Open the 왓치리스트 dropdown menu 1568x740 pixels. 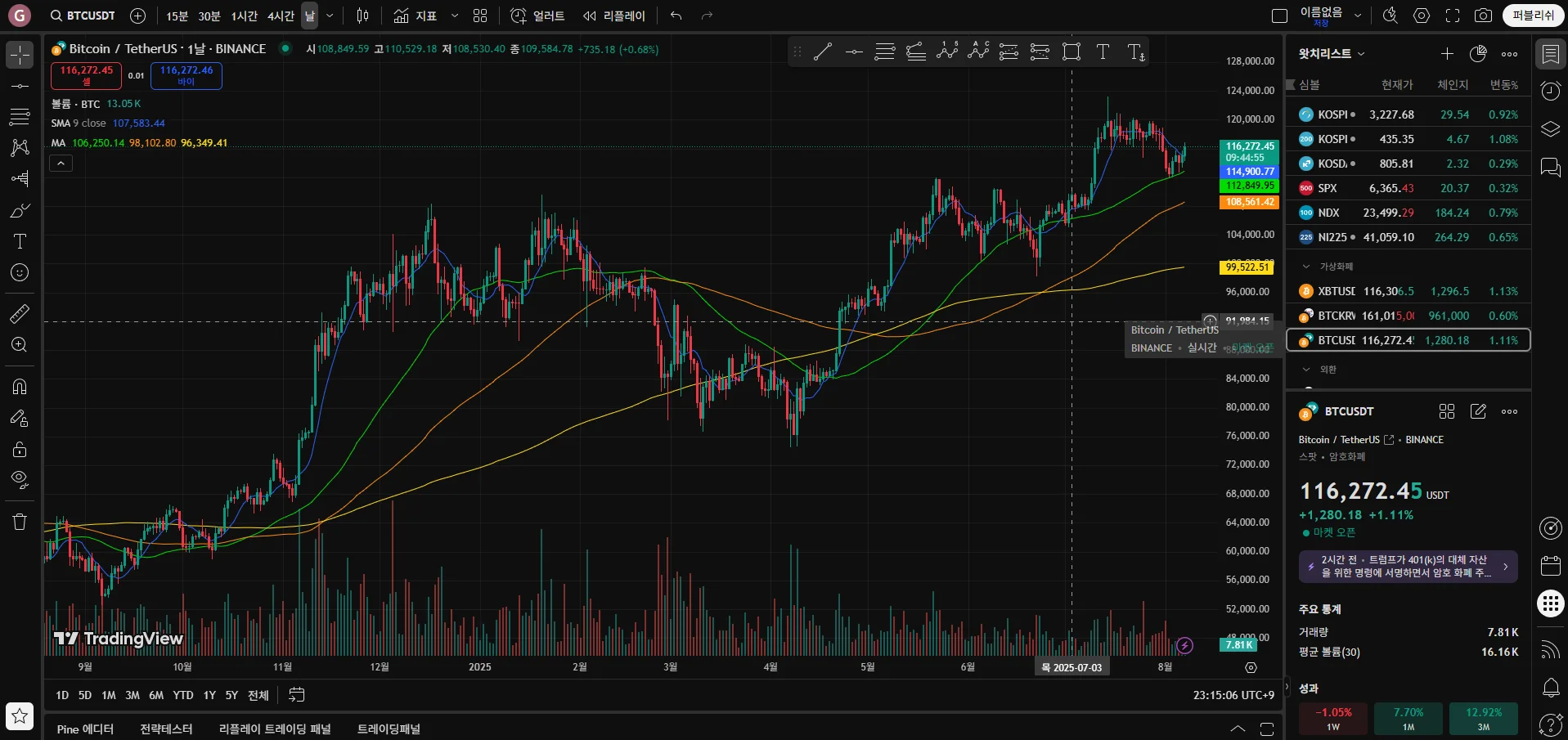pyautogui.click(x=1332, y=53)
